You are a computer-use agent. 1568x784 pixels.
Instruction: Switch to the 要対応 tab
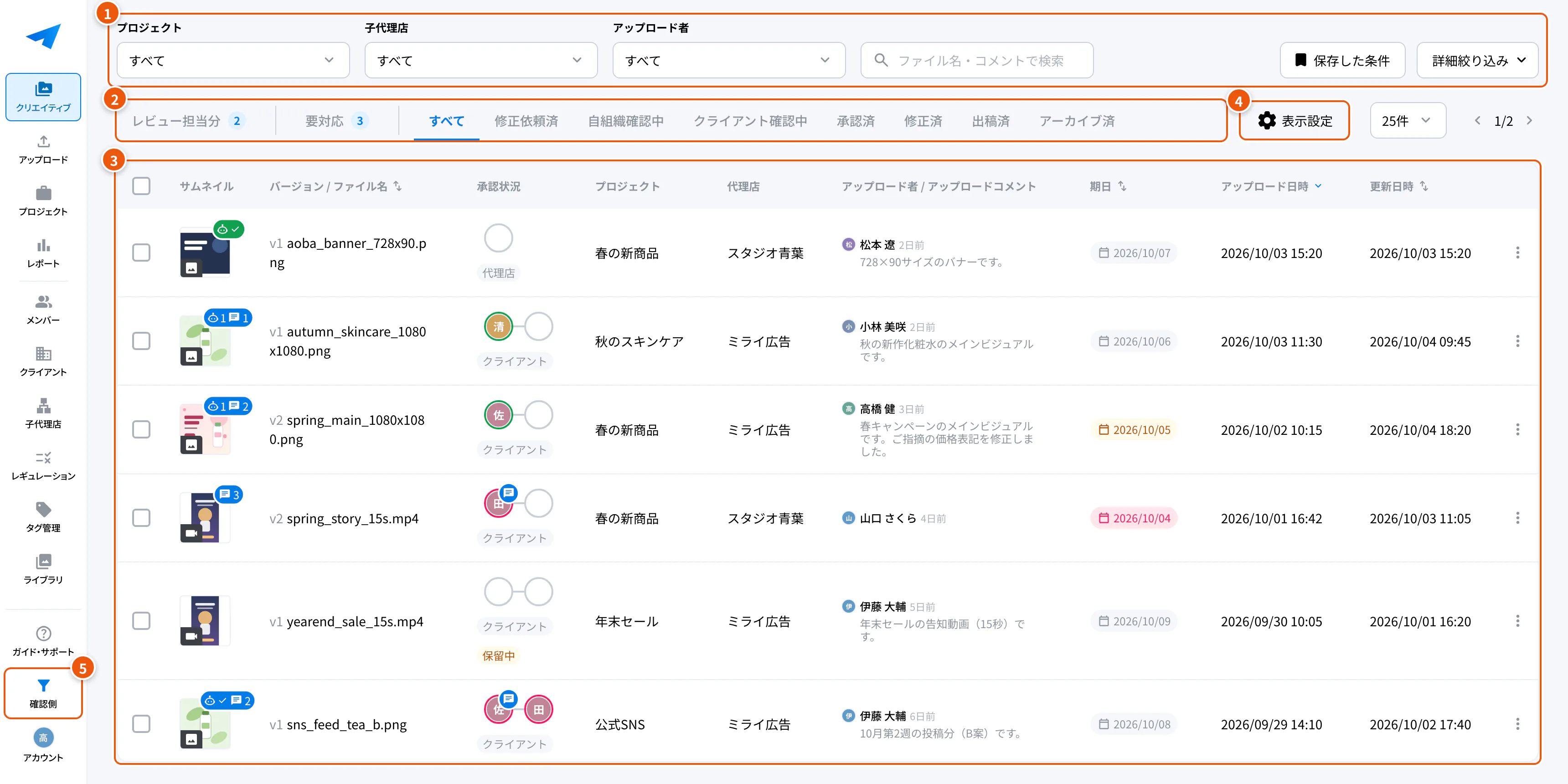pyautogui.click(x=336, y=121)
